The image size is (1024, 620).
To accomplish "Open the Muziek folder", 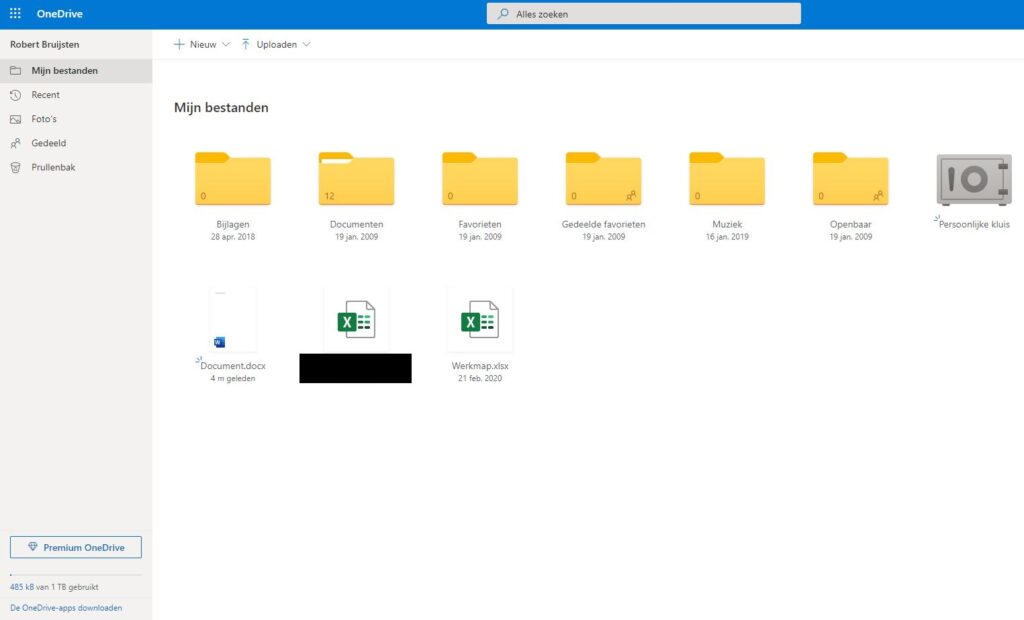I will point(727,180).
